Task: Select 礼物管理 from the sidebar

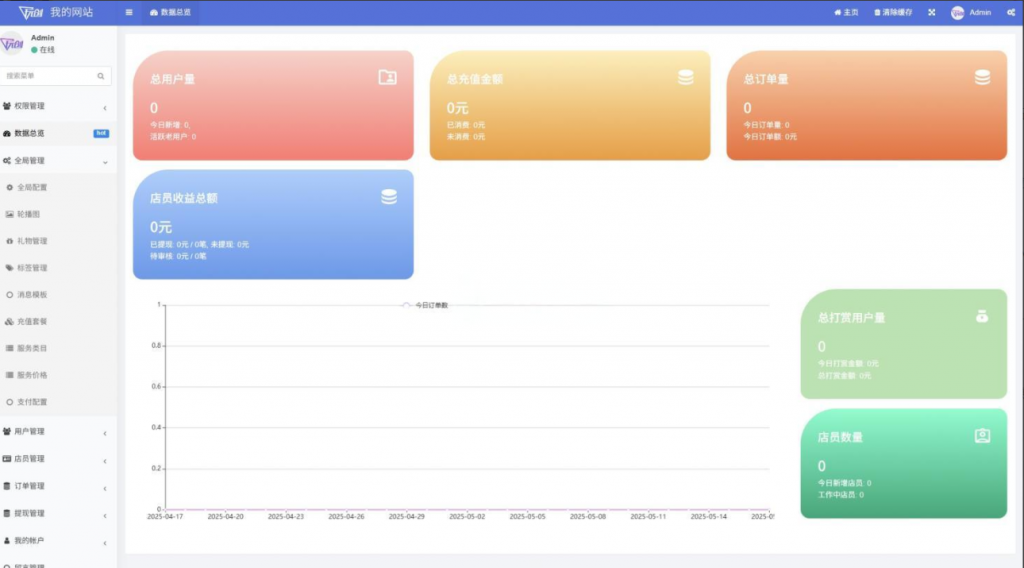Action: pyautogui.click(x=32, y=241)
